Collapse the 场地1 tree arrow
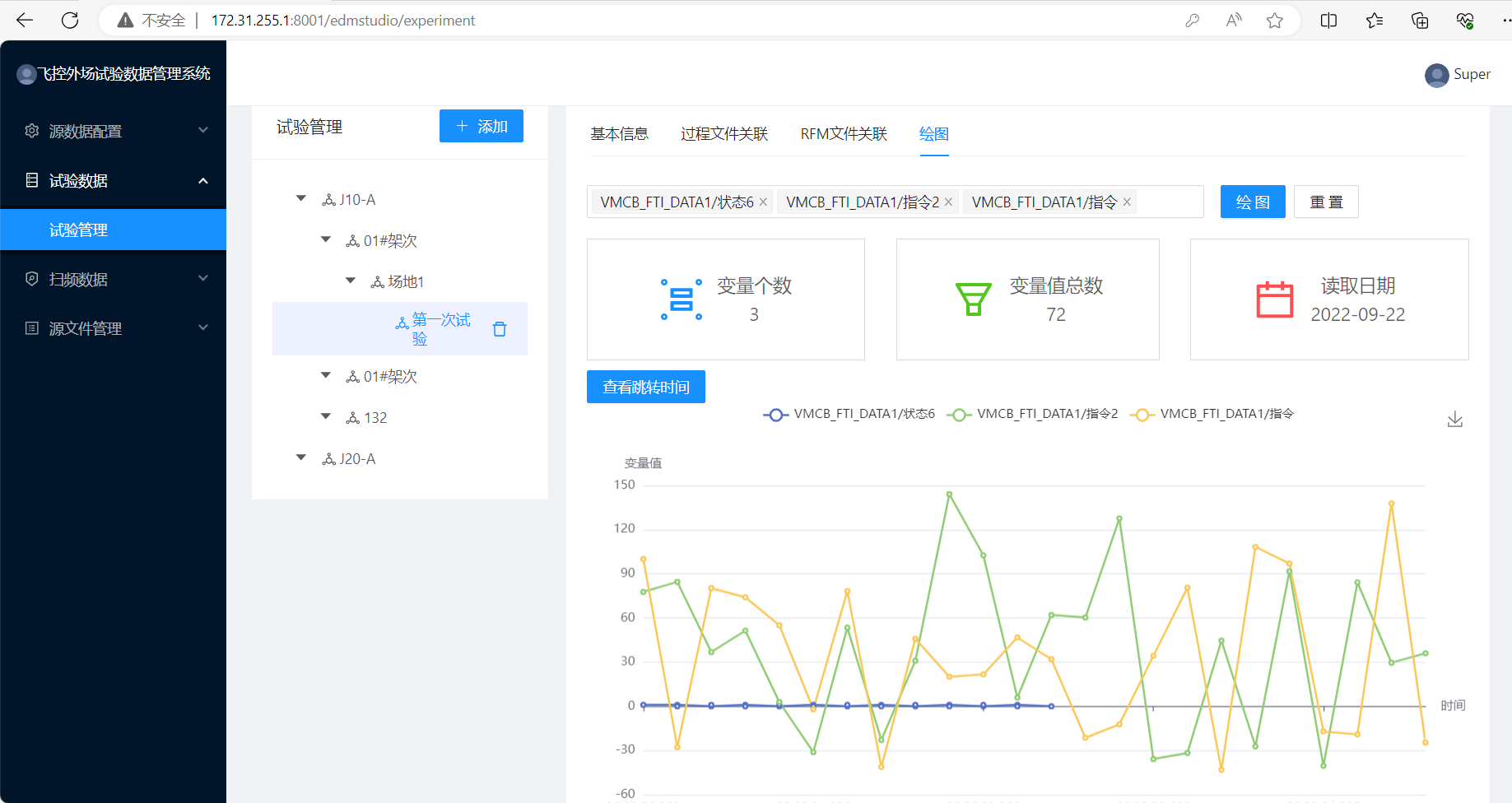 (x=351, y=281)
